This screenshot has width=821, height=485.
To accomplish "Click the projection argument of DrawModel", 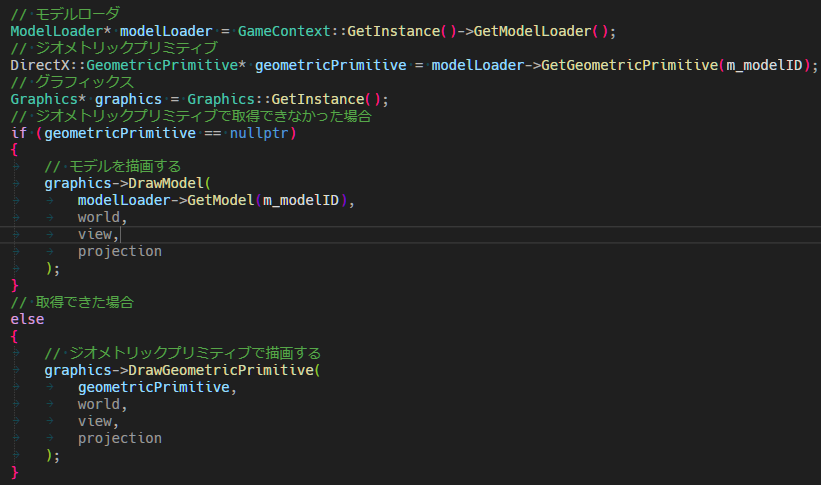I will point(119,251).
